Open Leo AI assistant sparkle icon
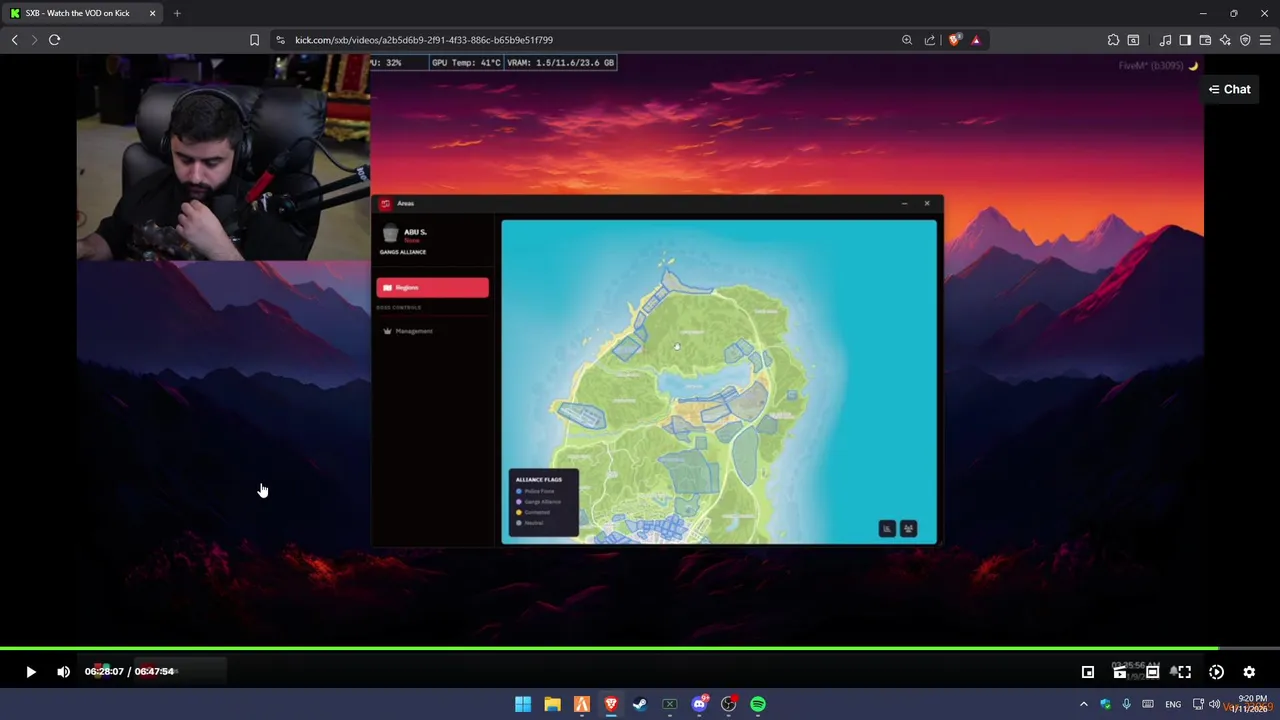Screen dimensions: 1280x720 [x=1225, y=40]
